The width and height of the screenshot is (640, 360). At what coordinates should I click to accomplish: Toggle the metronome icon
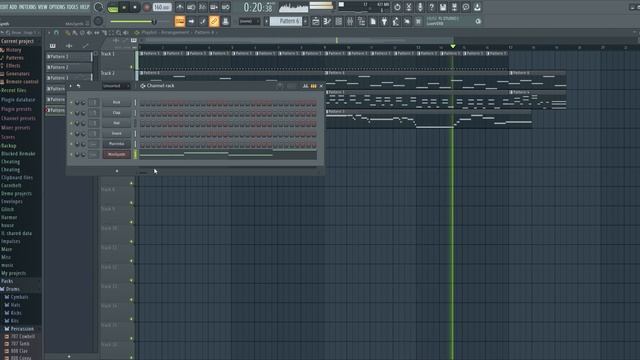point(180,7)
